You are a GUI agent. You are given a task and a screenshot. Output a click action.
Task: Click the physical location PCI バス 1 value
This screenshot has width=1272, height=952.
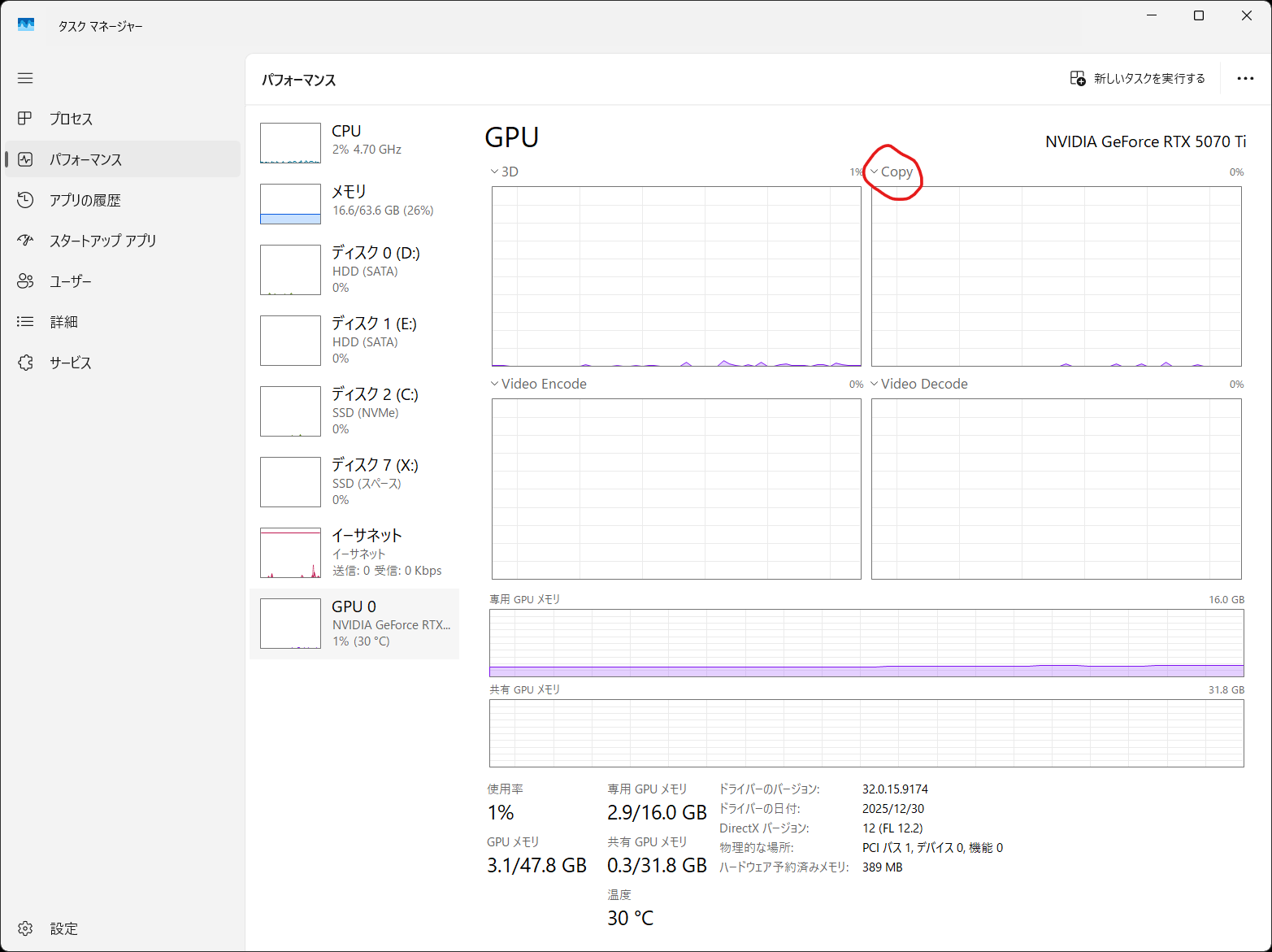click(x=932, y=848)
